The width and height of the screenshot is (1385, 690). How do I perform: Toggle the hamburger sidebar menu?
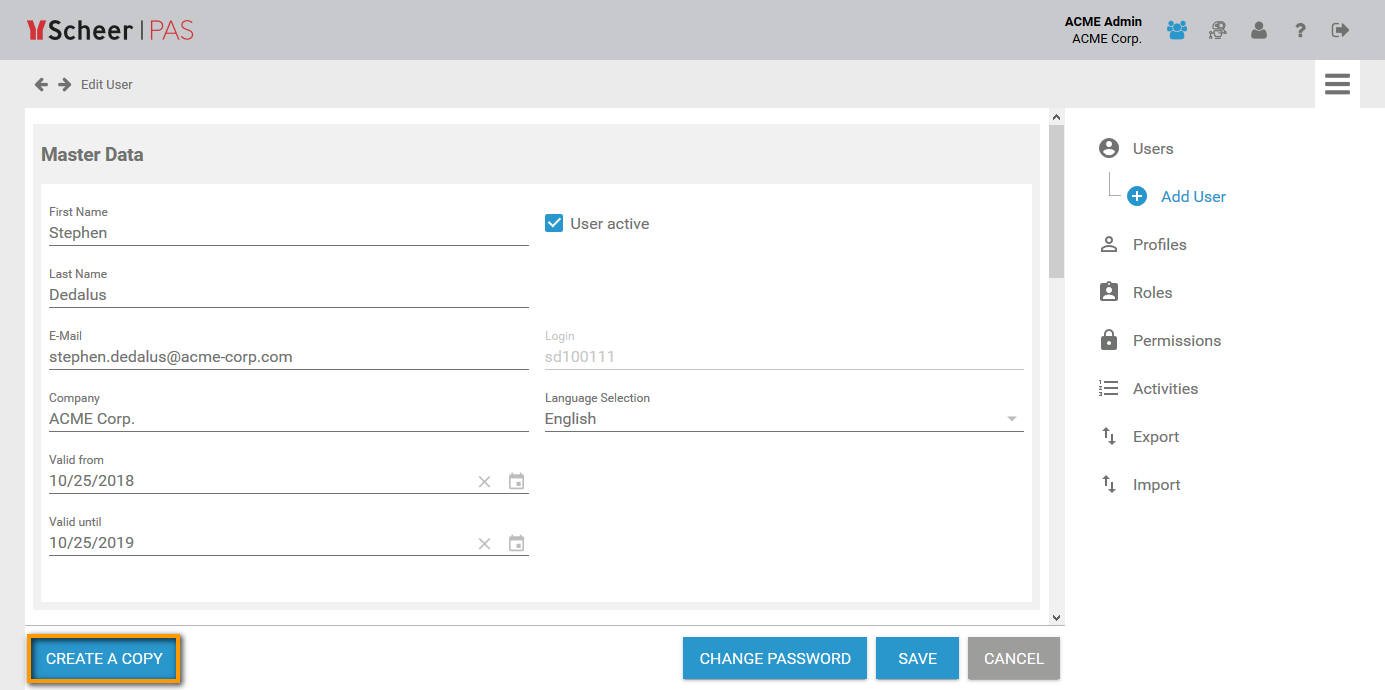(1337, 84)
